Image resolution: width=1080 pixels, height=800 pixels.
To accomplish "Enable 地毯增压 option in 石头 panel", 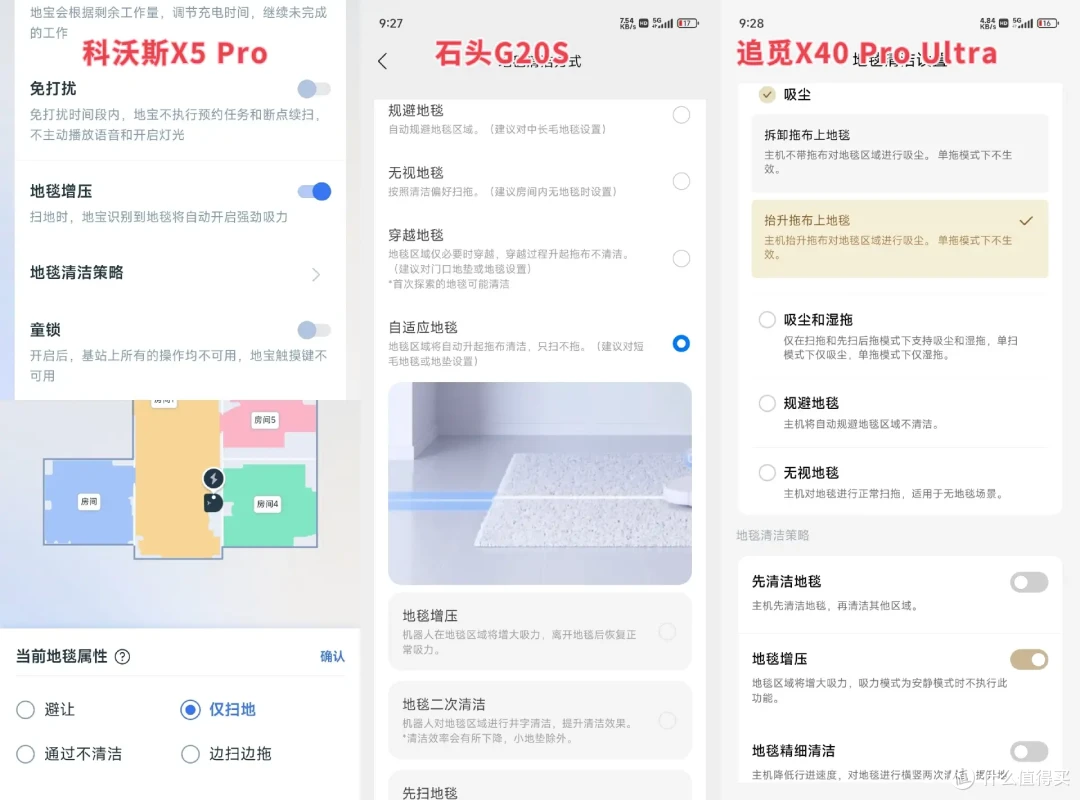I will pos(667,632).
